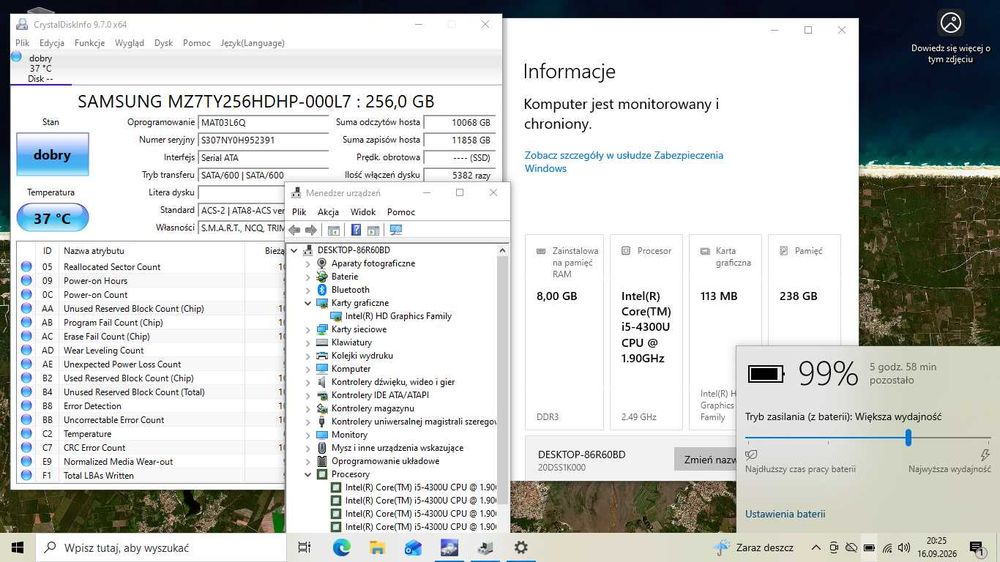Click the Meet Now camera tray icon
The image size is (1000, 562).
834,548
